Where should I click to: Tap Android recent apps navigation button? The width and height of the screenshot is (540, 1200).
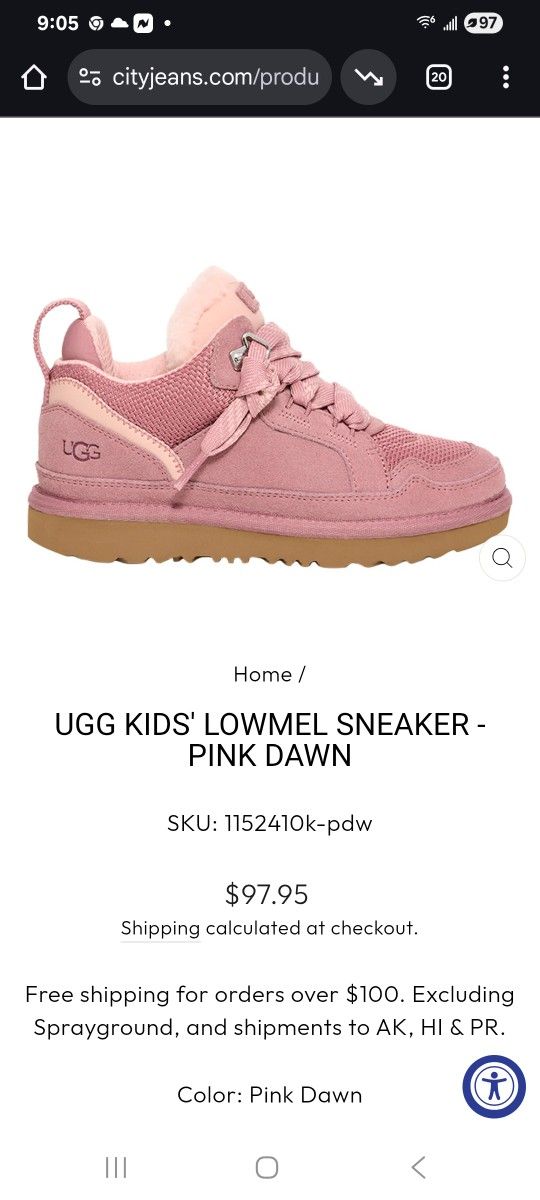[116, 1167]
